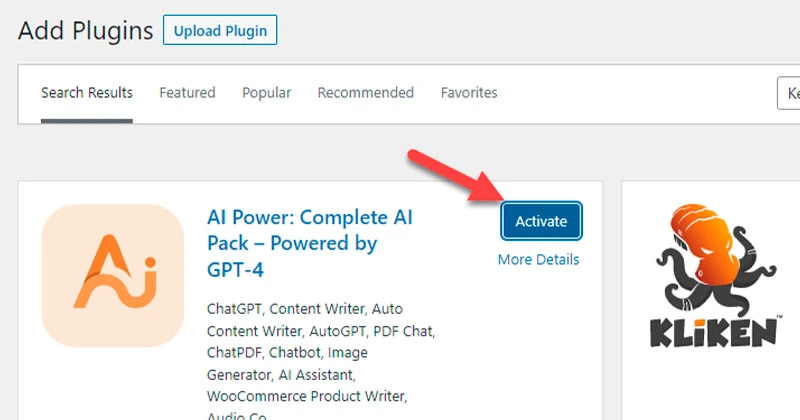Click the Add Plugins page heading

(85, 31)
